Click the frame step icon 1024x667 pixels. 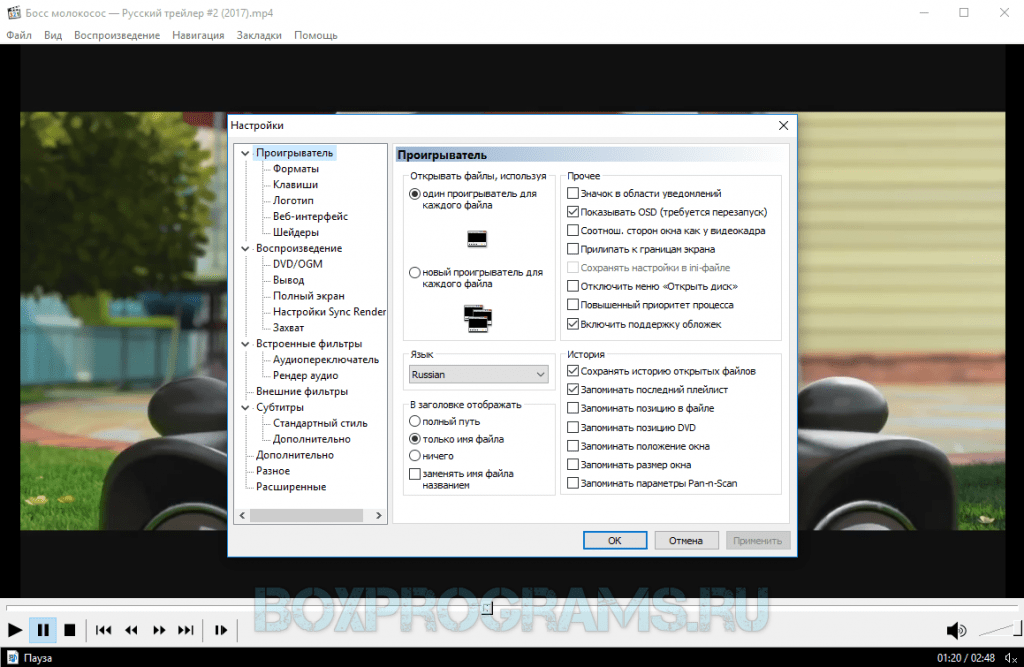221,630
